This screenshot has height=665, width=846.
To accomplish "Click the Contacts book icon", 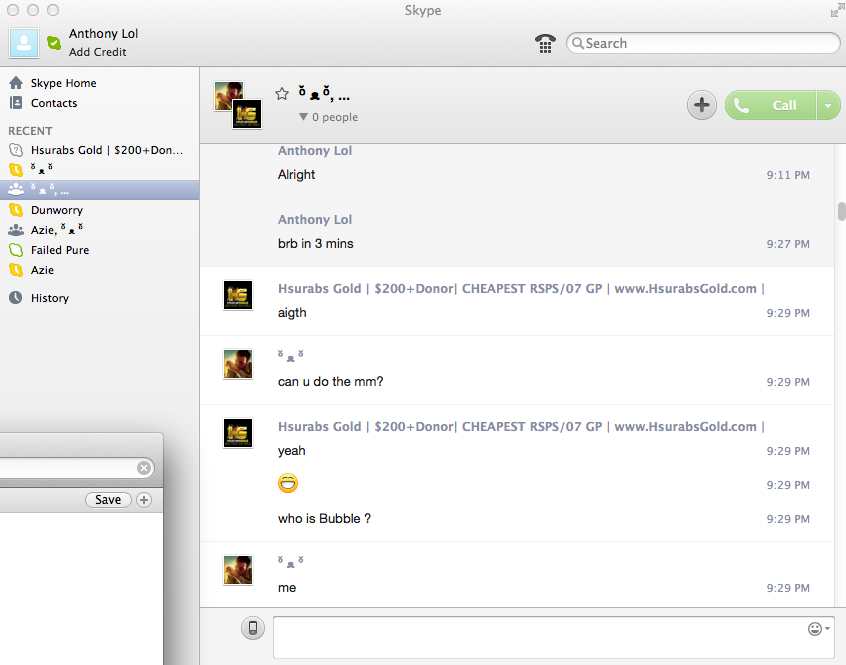I will click(16, 102).
